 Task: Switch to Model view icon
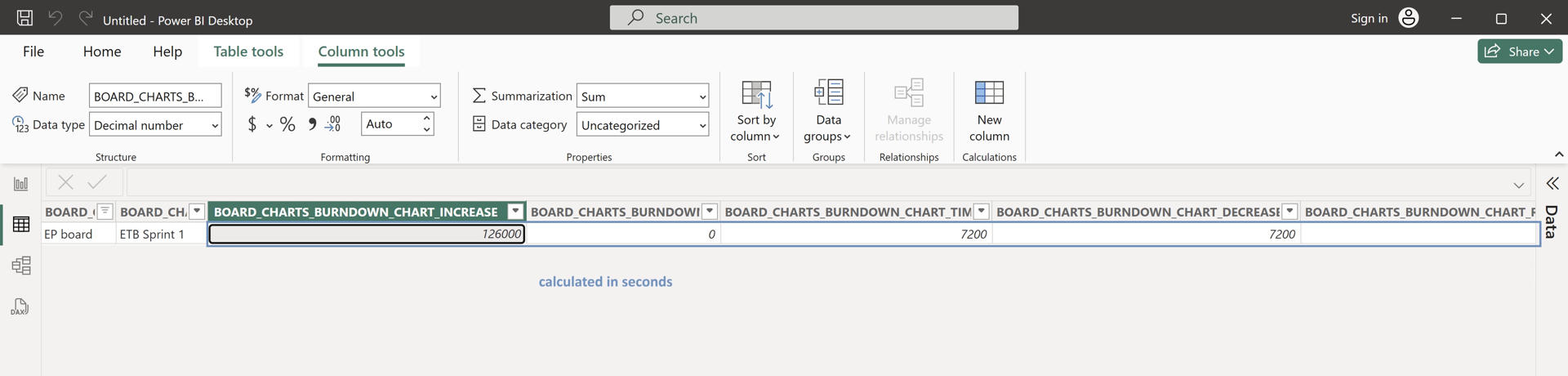click(21, 266)
